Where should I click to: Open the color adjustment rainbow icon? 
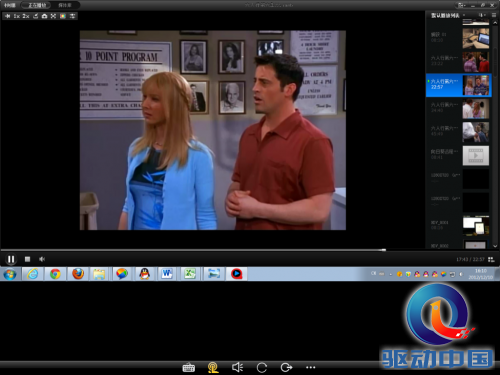click(x=63, y=16)
